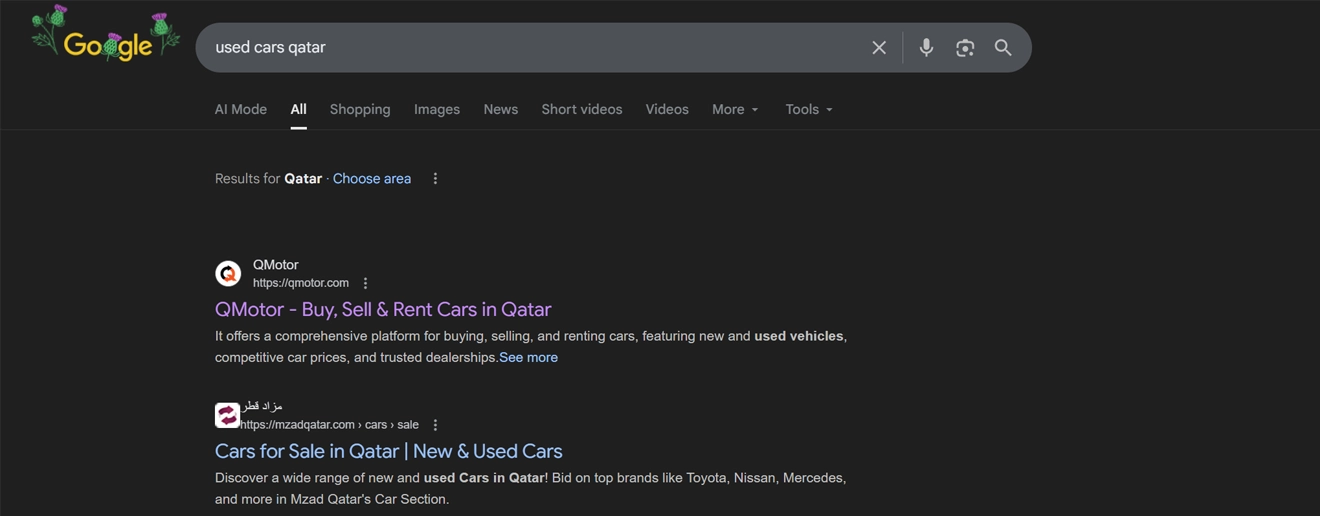Click into the search field with used cars qatar
Viewport: 1320px width, 516px height.
tap(530, 48)
